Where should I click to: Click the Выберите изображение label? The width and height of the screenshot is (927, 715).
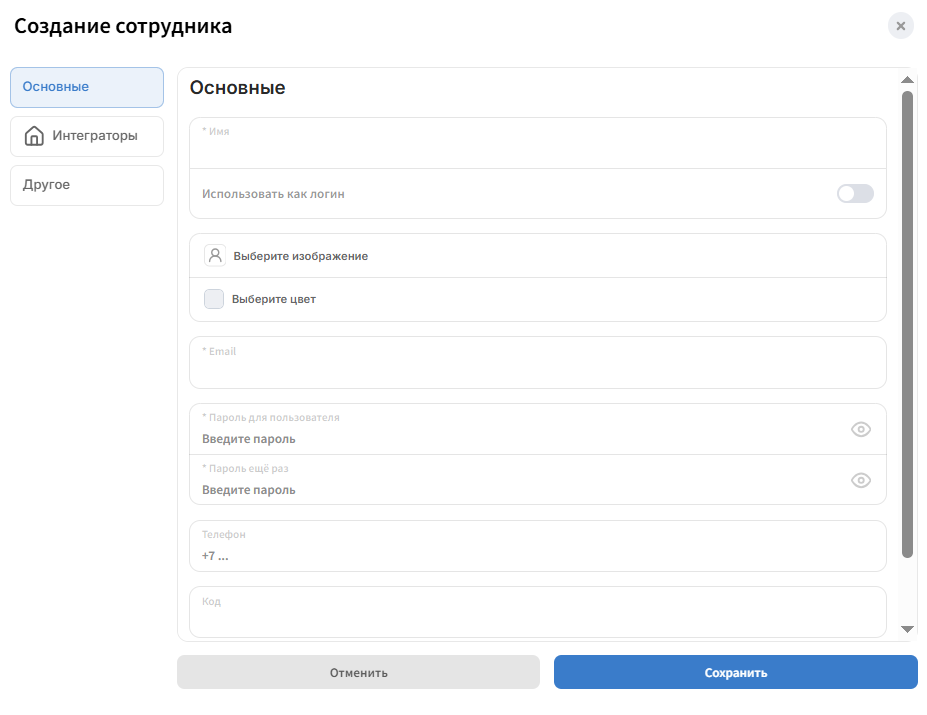coord(300,256)
